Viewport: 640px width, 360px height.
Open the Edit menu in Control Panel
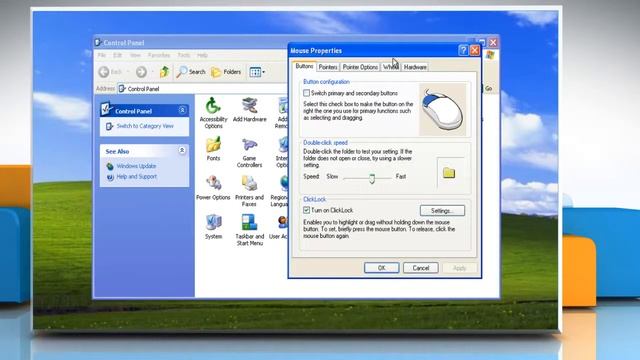[x=118, y=55]
